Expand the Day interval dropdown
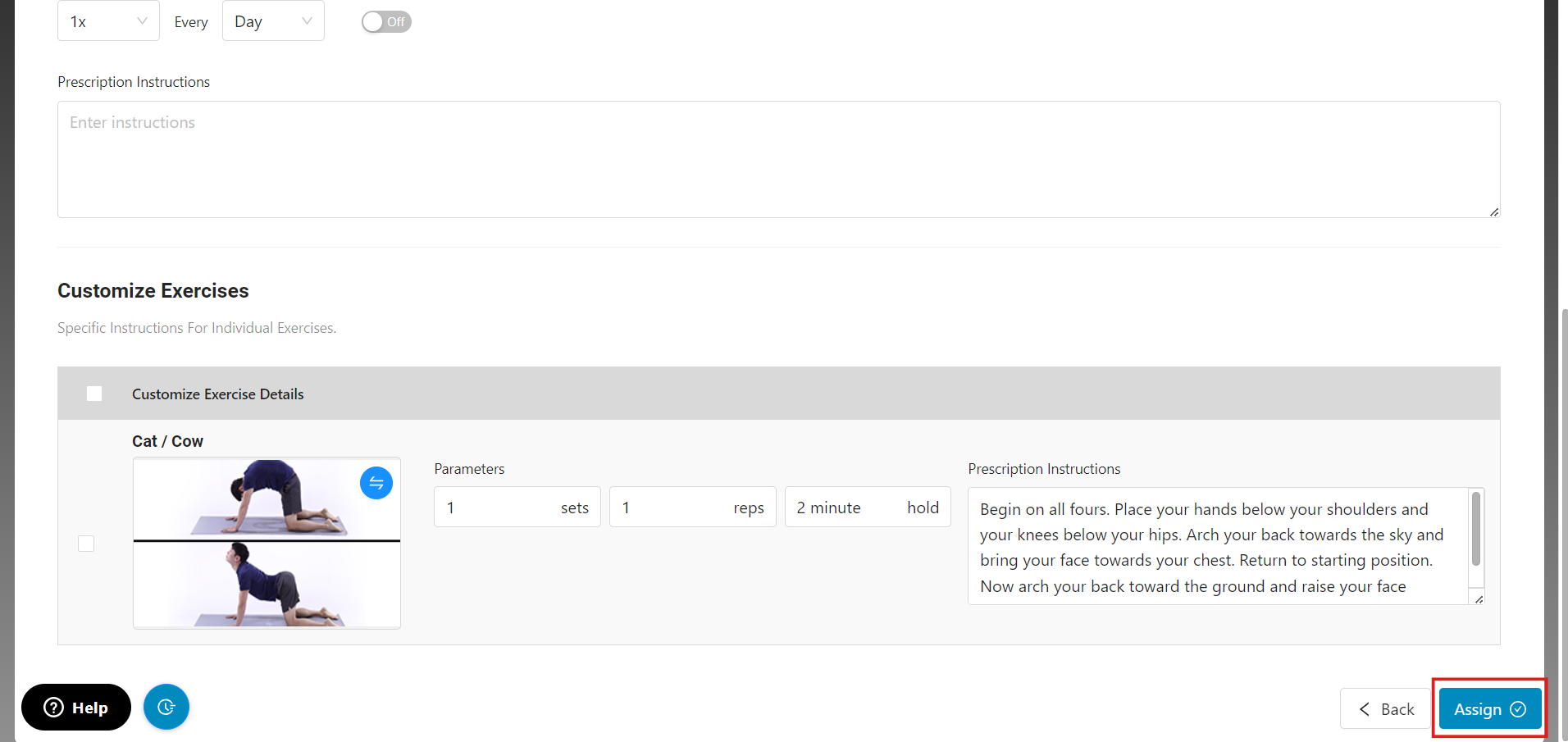The width and height of the screenshot is (1568, 742). coord(273,21)
